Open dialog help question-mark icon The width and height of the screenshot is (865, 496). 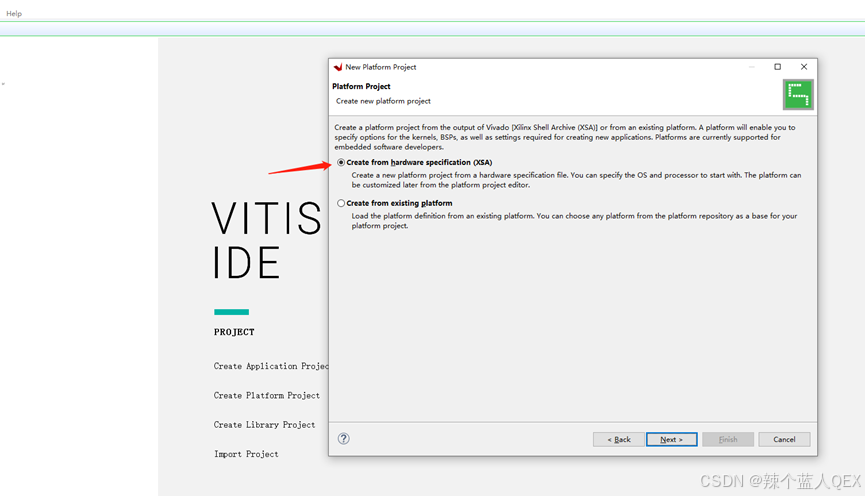click(344, 439)
